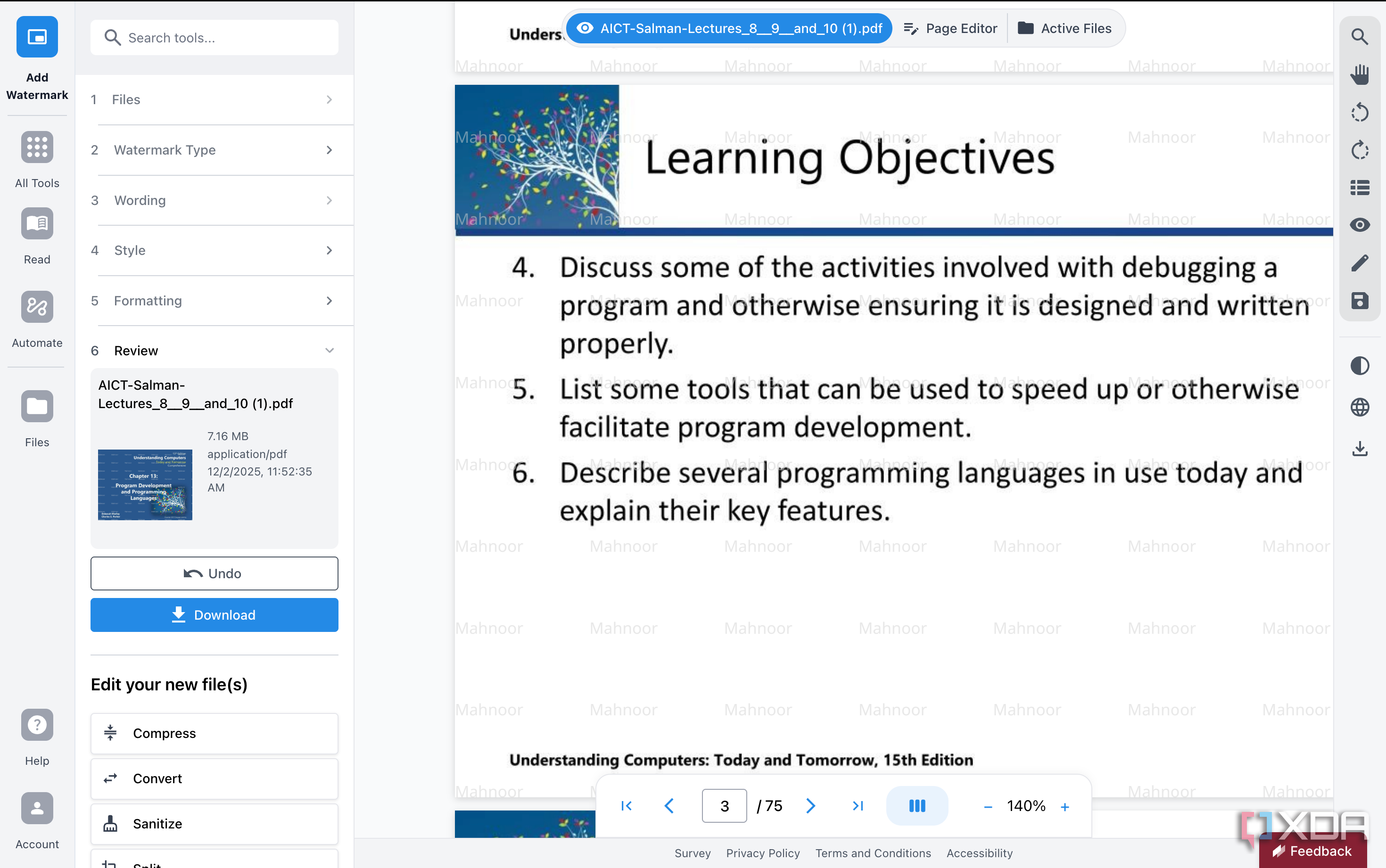The height and width of the screenshot is (868, 1386).
Task: Expand the Files step
Action: coord(214,99)
